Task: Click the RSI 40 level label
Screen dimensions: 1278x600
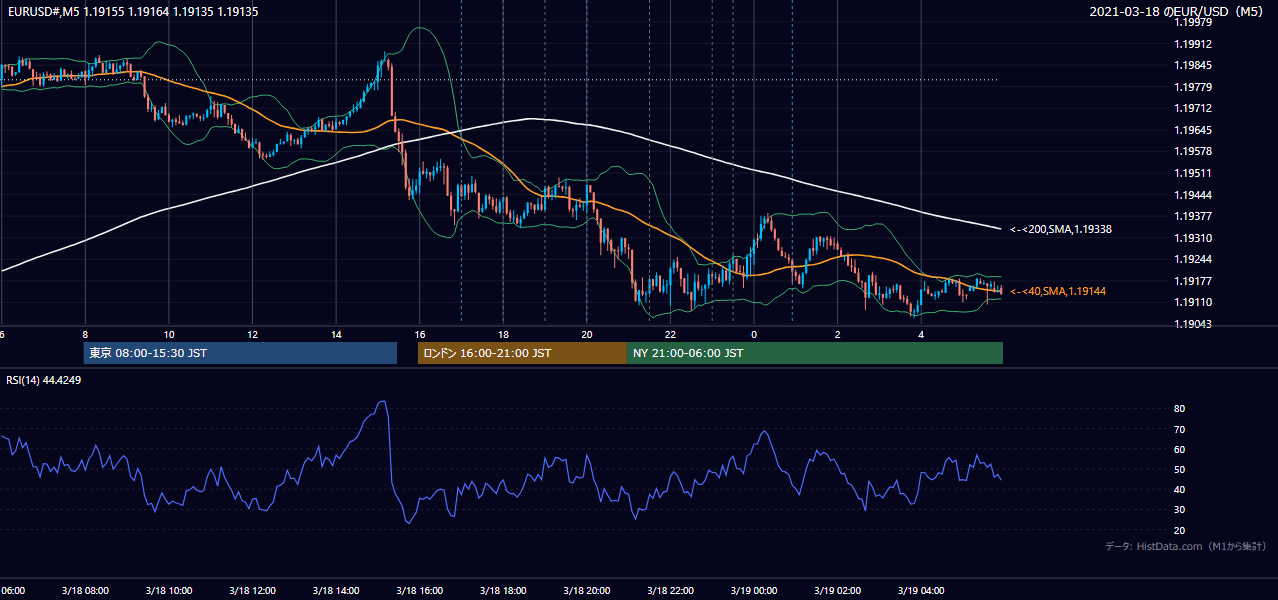Action: 1179,489
